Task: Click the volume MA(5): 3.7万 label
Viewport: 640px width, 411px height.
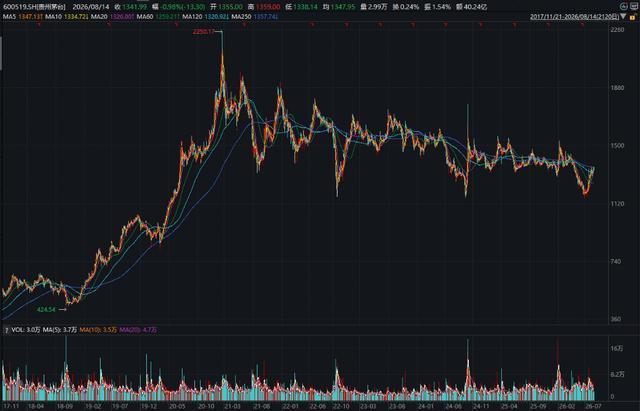Action: pos(60,330)
